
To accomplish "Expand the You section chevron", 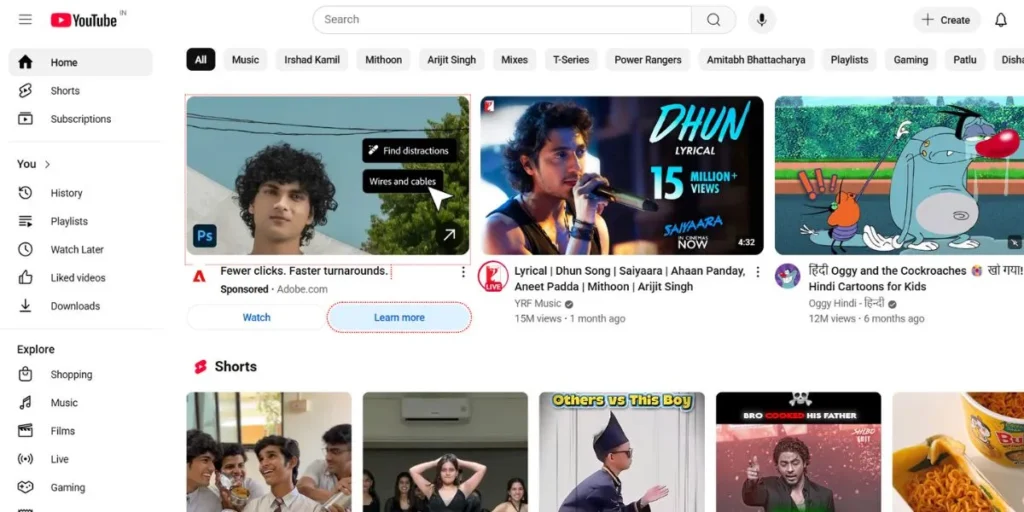I will tap(47, 164).
